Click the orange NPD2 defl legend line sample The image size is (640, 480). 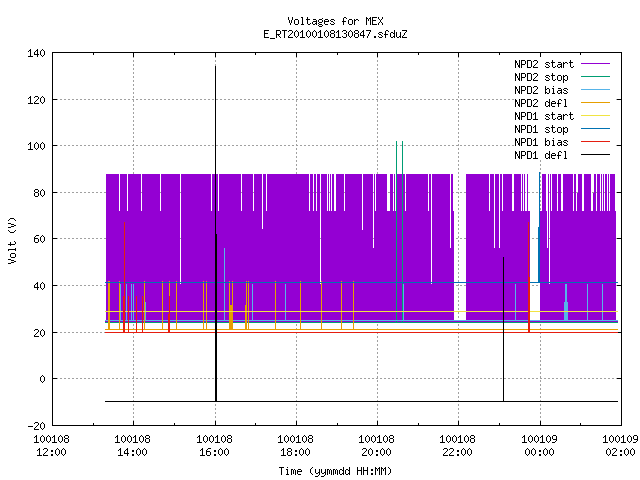point(596,103)
